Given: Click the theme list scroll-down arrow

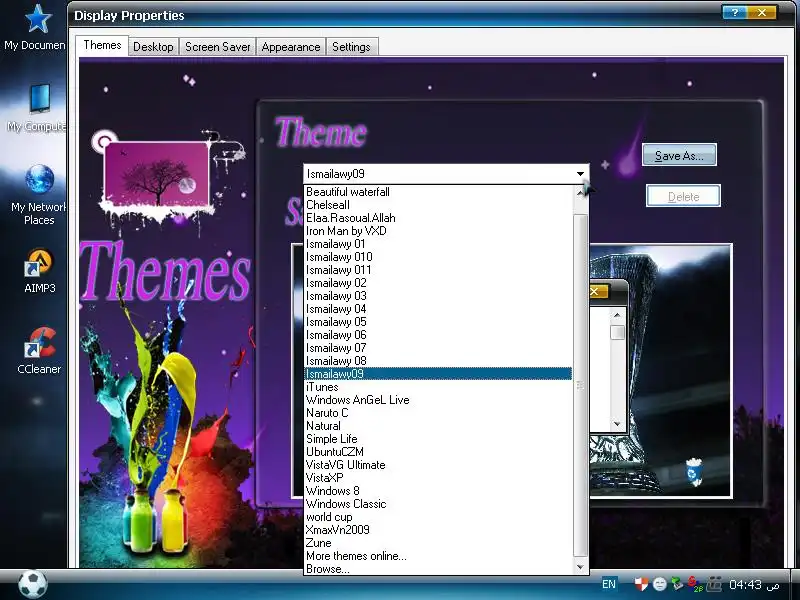Looking at the screenshot, I should (x=580, y=567).
